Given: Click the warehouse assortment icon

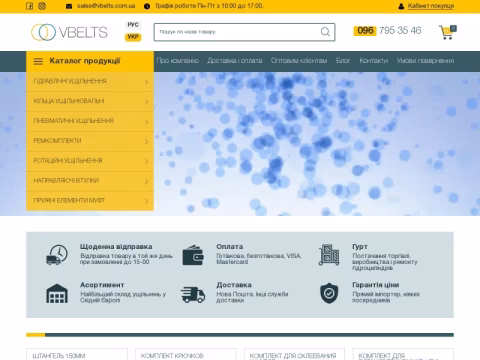Looking at the screenshot, I should [x=57, y=293].
